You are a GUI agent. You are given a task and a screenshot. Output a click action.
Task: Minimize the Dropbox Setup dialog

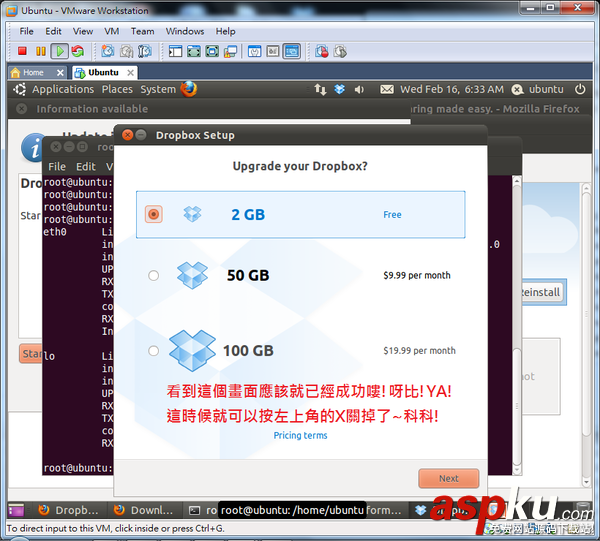point(141,135)
